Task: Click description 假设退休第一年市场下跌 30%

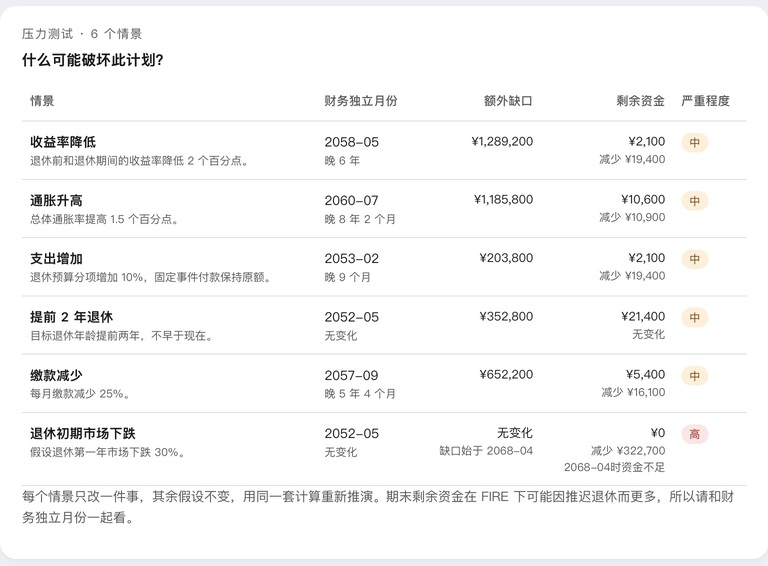Action: pyautogui.click(x=107, y=452)
